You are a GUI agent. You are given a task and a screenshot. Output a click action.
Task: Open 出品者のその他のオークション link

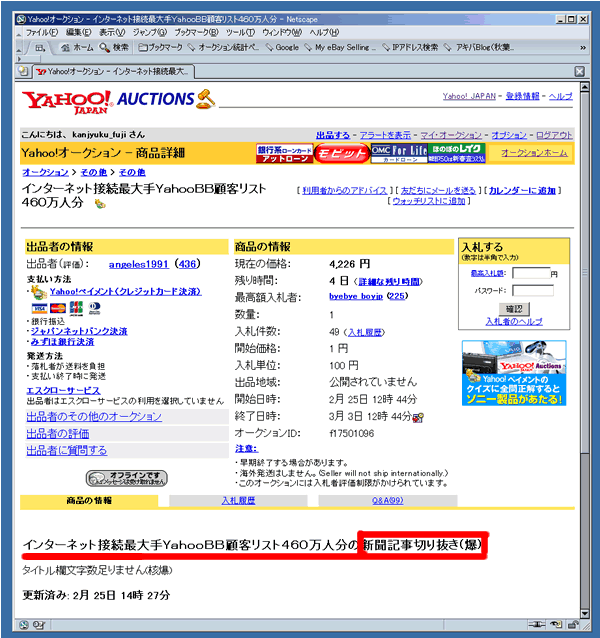pos(94,417)
